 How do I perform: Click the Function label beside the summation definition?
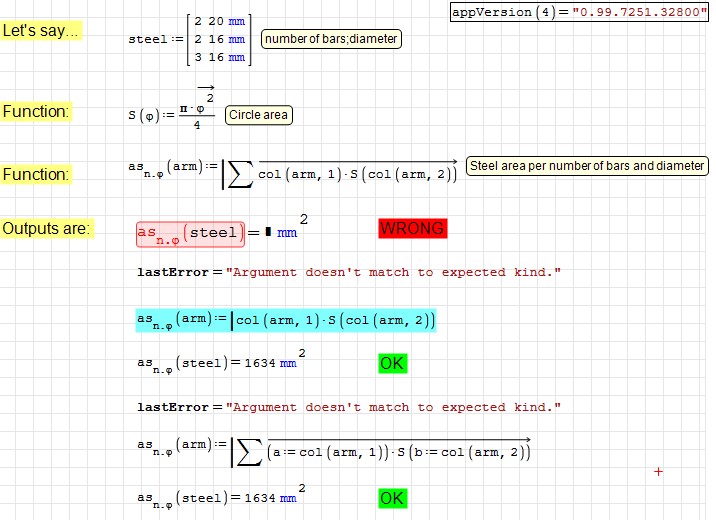point(36,175)
